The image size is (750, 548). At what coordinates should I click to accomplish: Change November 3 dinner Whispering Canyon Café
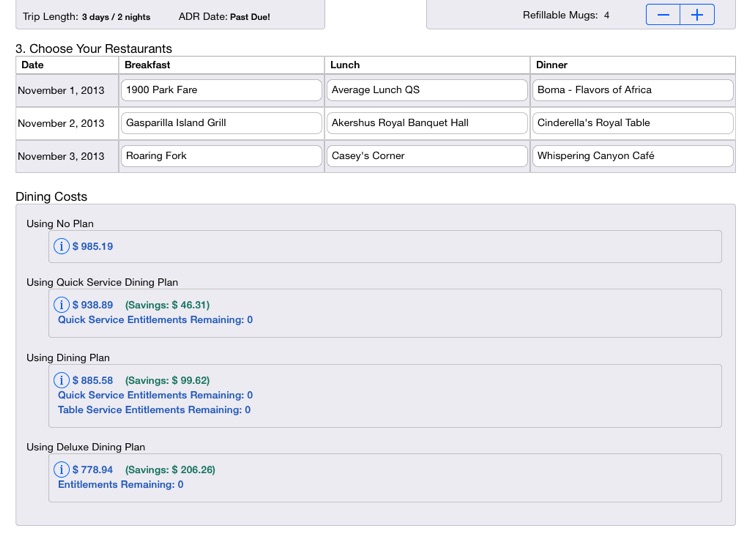pos(632,156)
